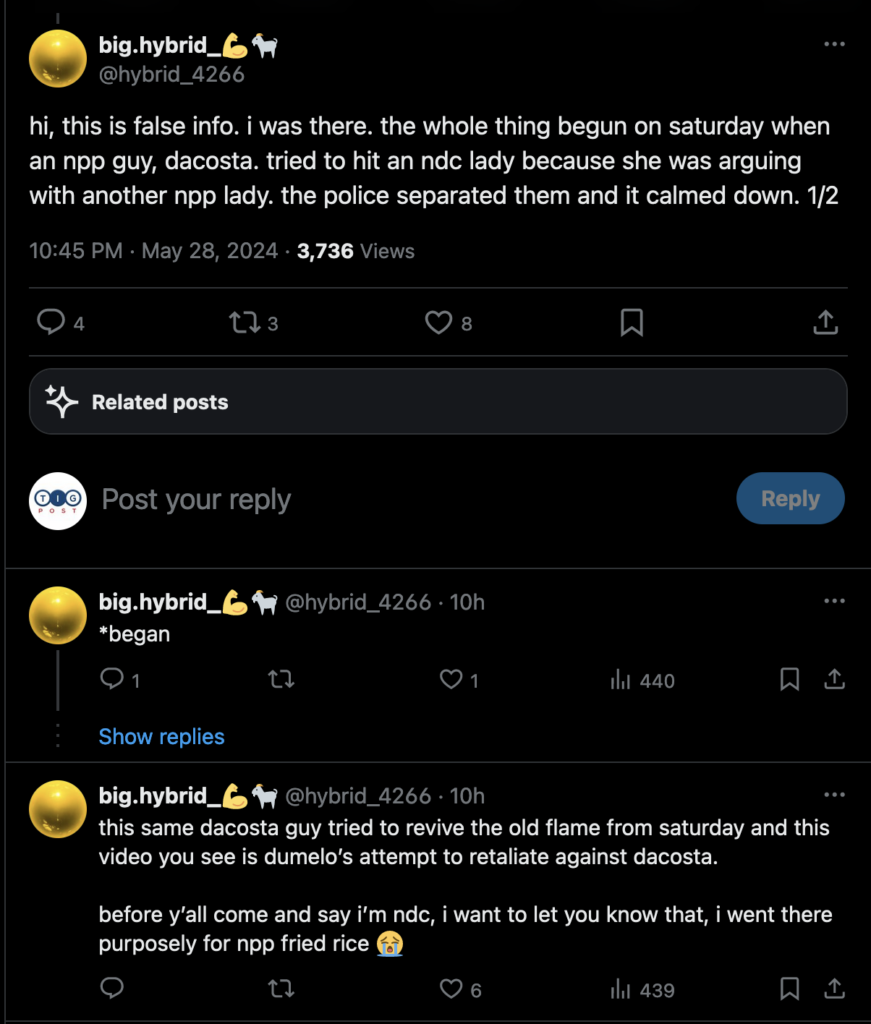The width and height of the screenshot is (871, 1024).
Task: Click the TIG Post profile avatar
Action: pos(58,500)
